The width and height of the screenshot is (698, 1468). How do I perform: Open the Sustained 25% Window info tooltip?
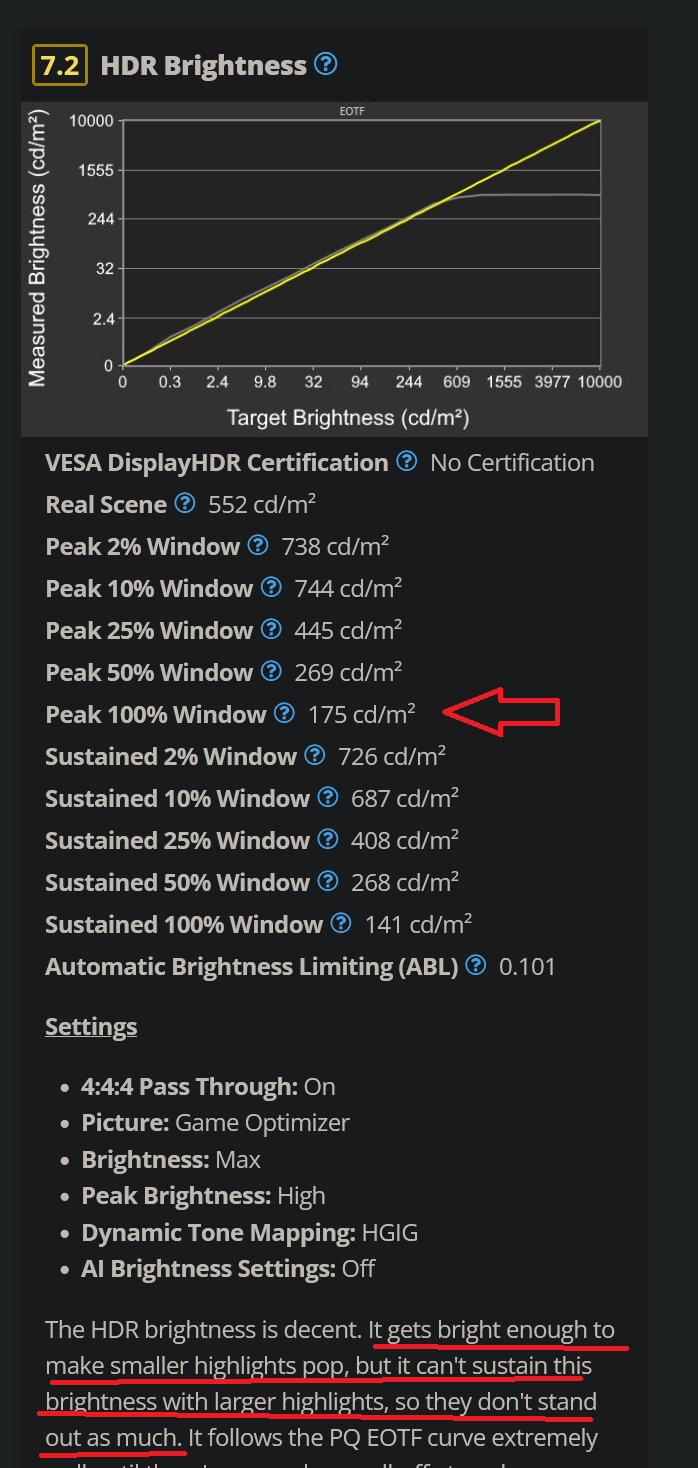[327, 840]
